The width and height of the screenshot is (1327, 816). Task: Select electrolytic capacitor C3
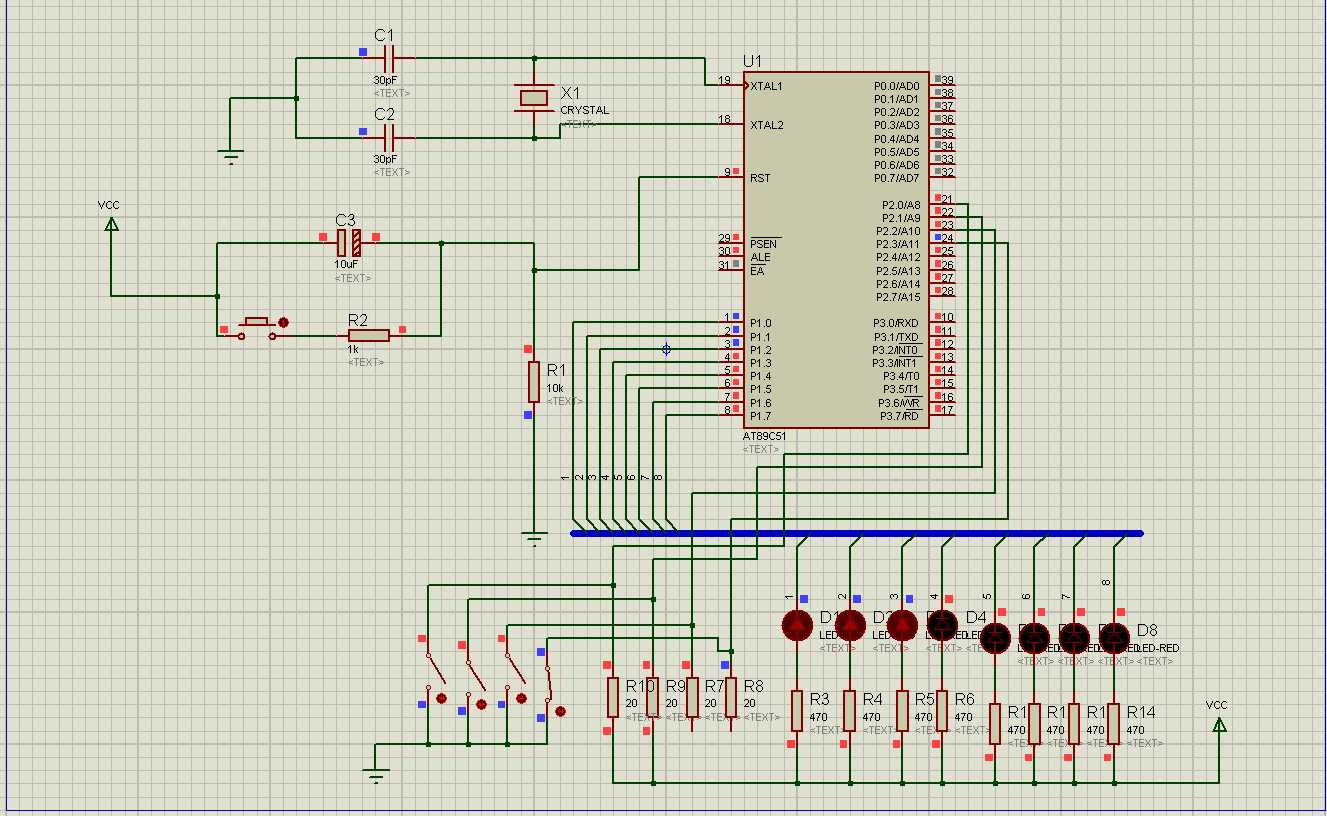click(349, 242)
